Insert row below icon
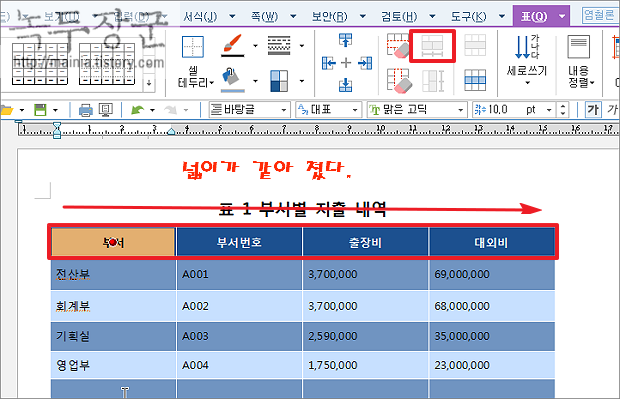The image size is (620, 399). pyautogui.click(x=346, y=85)
